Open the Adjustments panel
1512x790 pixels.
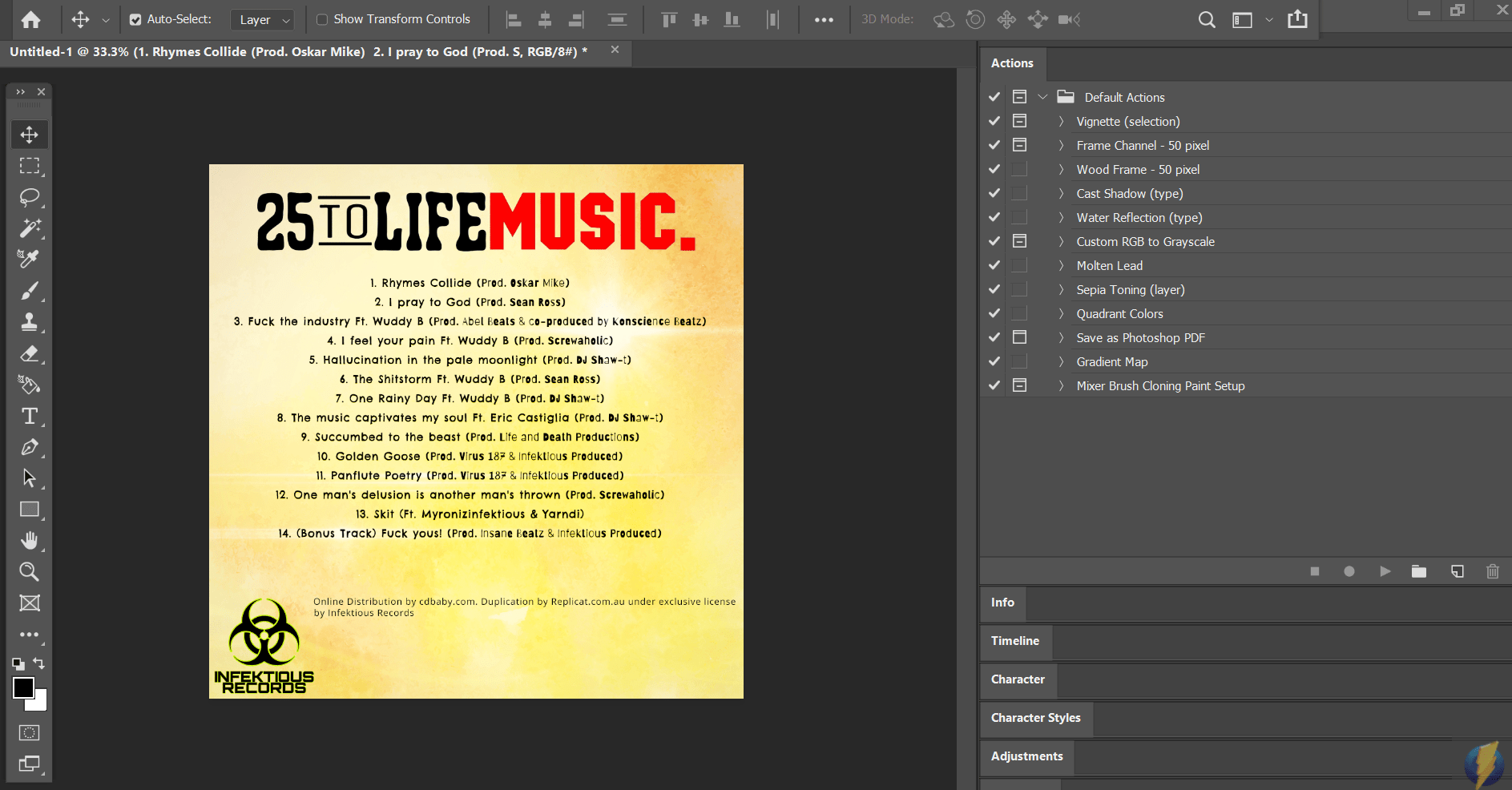click(x=1026, y=756)
